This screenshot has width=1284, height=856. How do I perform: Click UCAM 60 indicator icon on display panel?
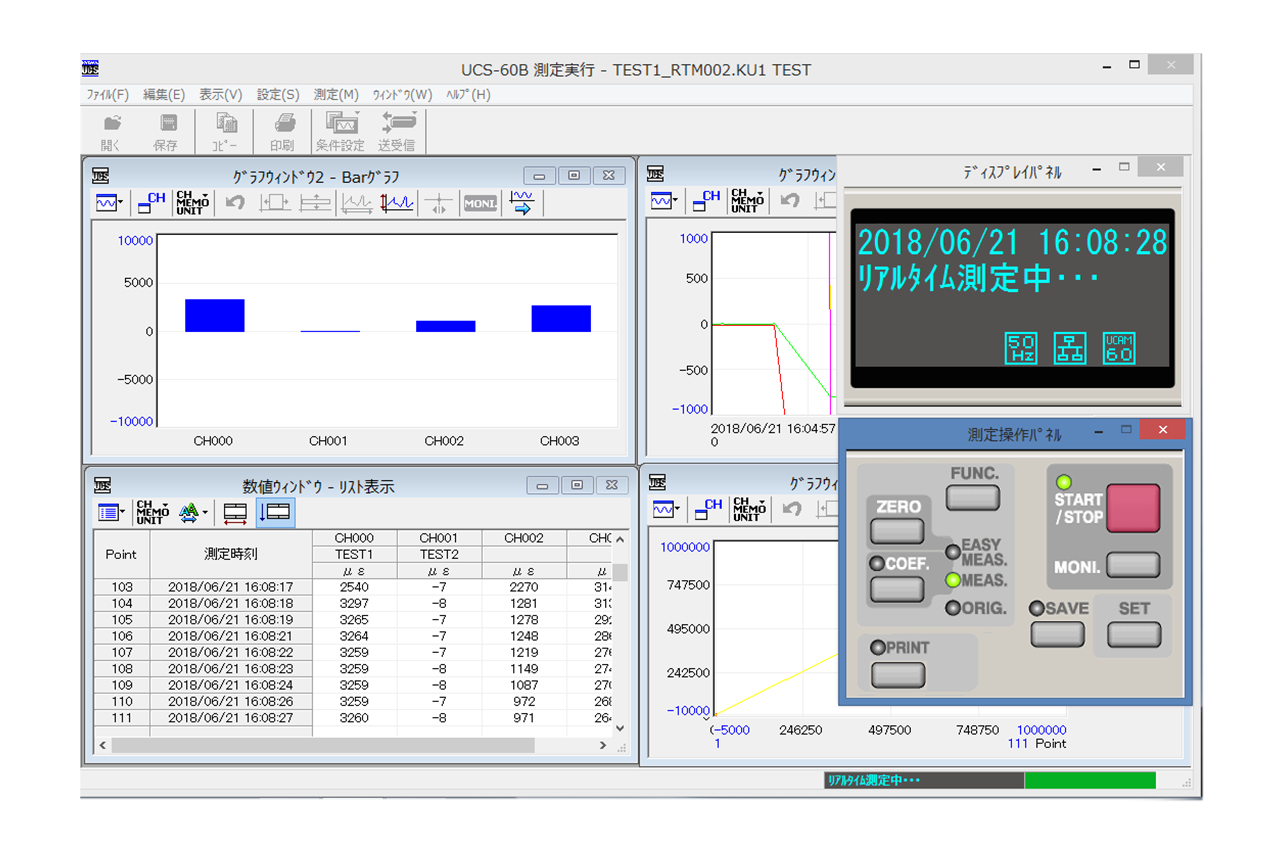(x=1119, y=348)
